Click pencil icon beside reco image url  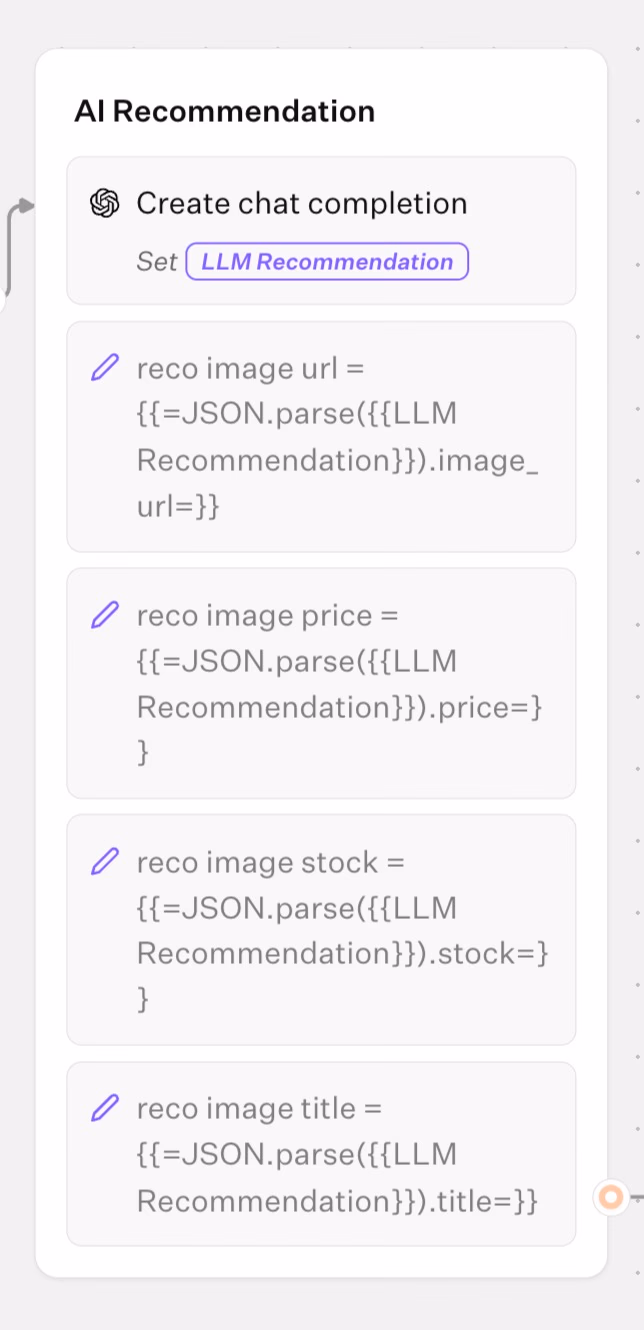pyautogui.click(x=105, y=369)
